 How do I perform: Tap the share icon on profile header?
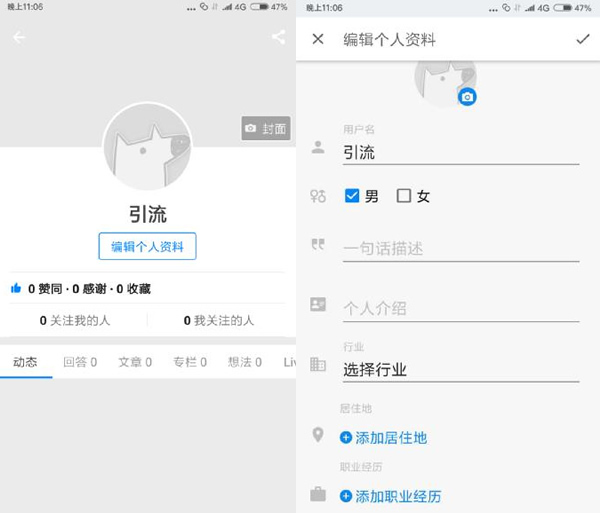[278, 38]
